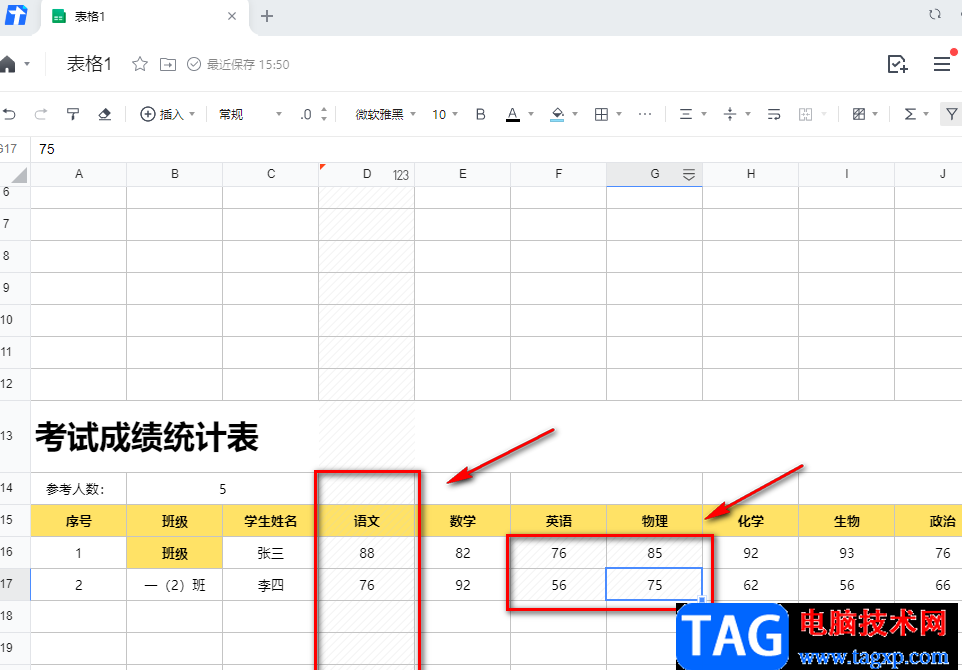Select the cell 一（2）班

(x=175, y=585)
